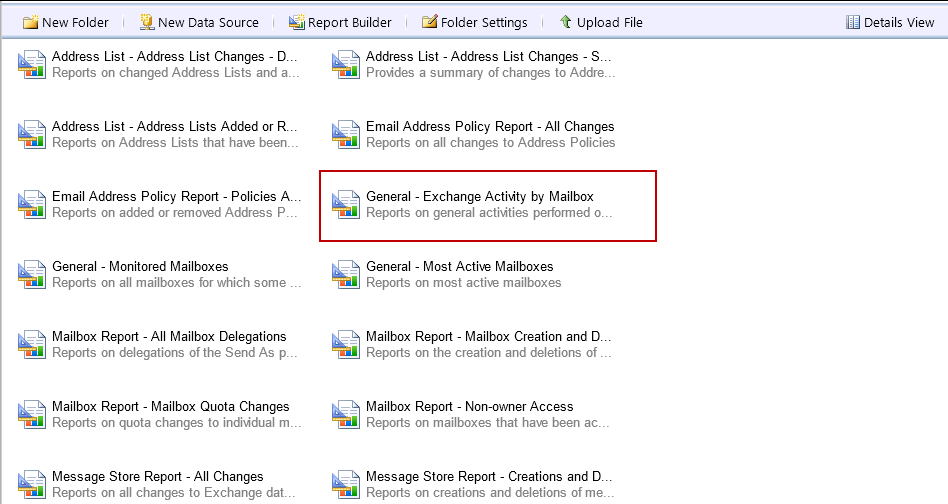Image resolution: width=948 pixels, height=504 pixels.
Task: Open Mailbox Report - Mailbox Quota Changes
Action: (170, 407)
